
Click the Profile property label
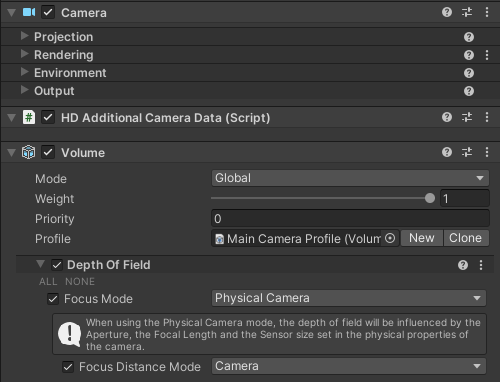coord(53,239)
